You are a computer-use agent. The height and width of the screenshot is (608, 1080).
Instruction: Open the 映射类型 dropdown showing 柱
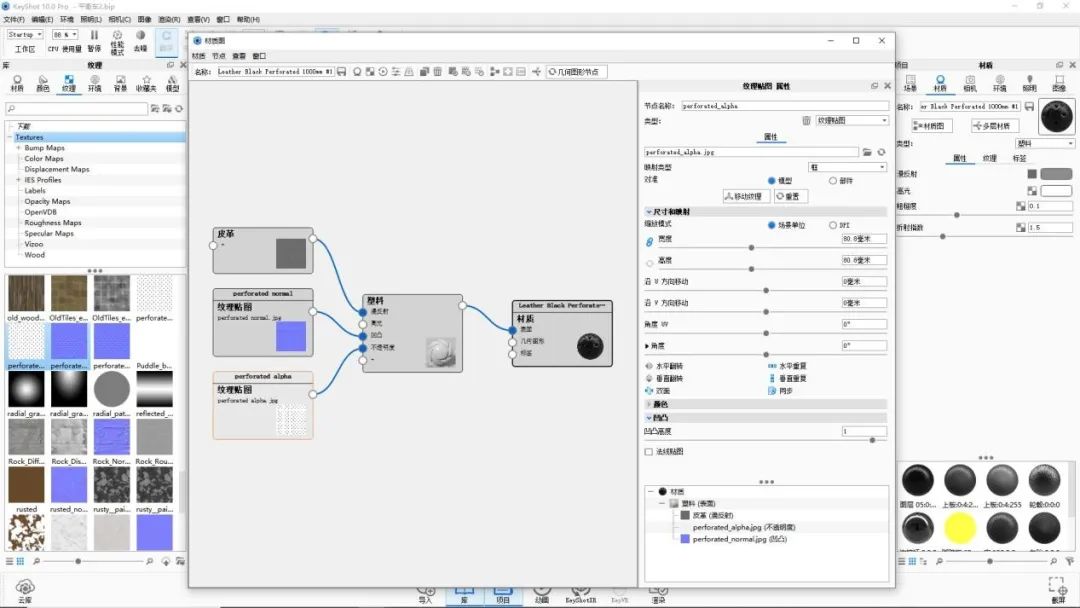click(848, 167)
